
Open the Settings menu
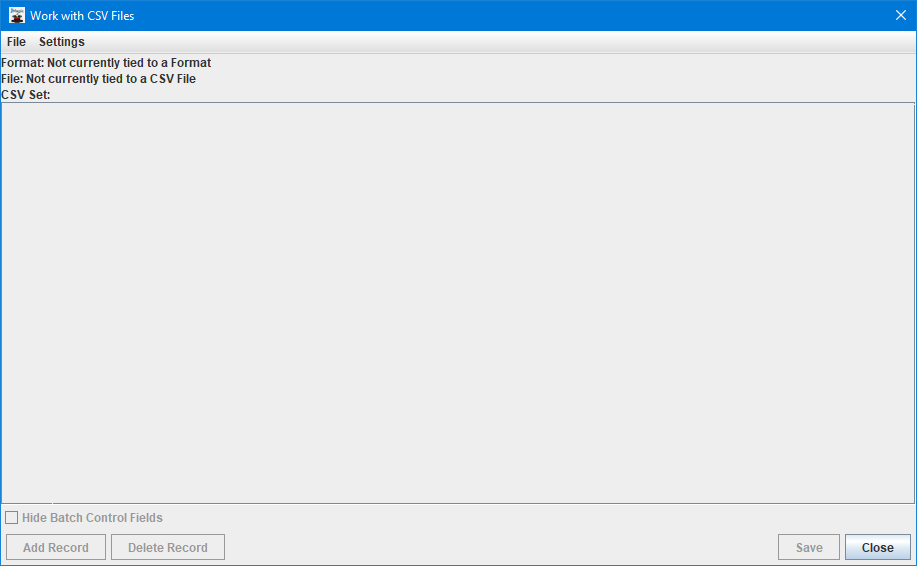click(x=61, y=42)
